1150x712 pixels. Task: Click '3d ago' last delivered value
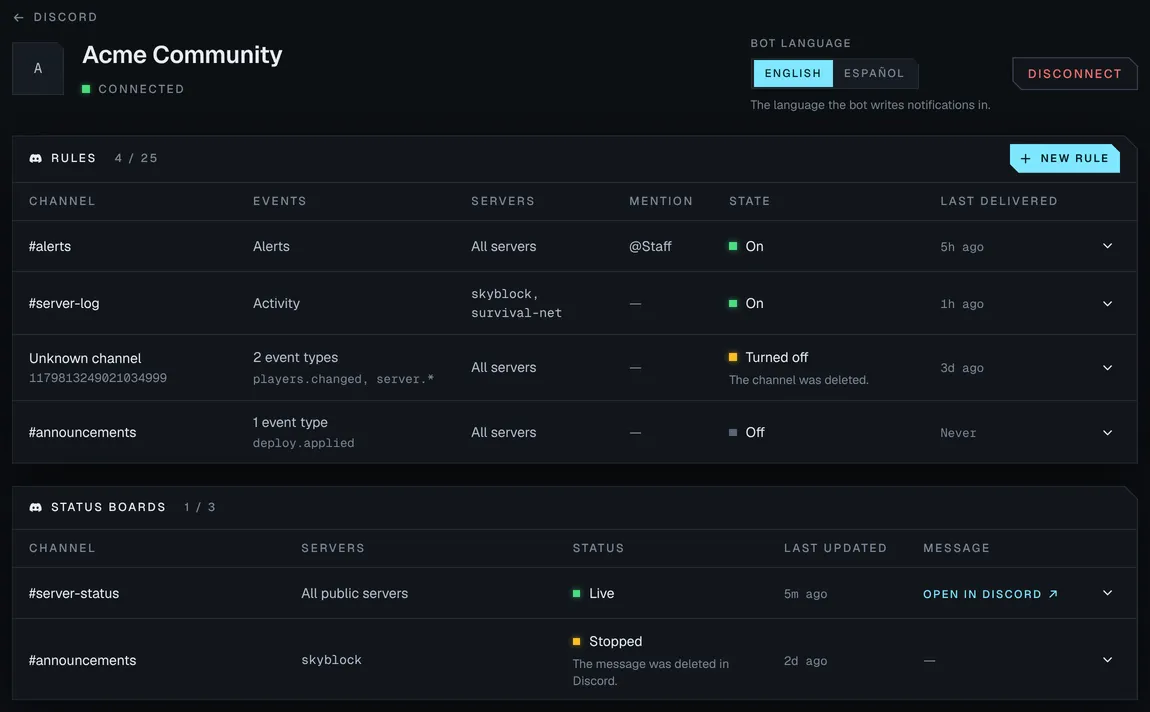[x=962, y=368]
